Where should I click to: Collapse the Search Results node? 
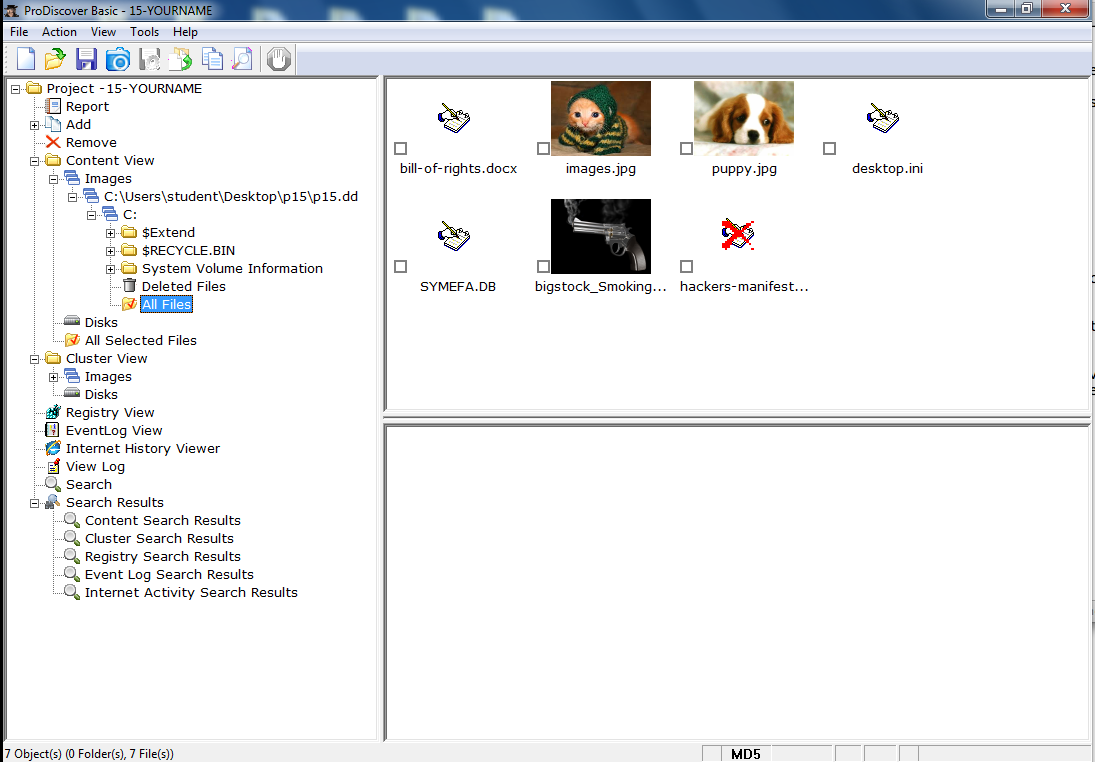coord(34,504)
